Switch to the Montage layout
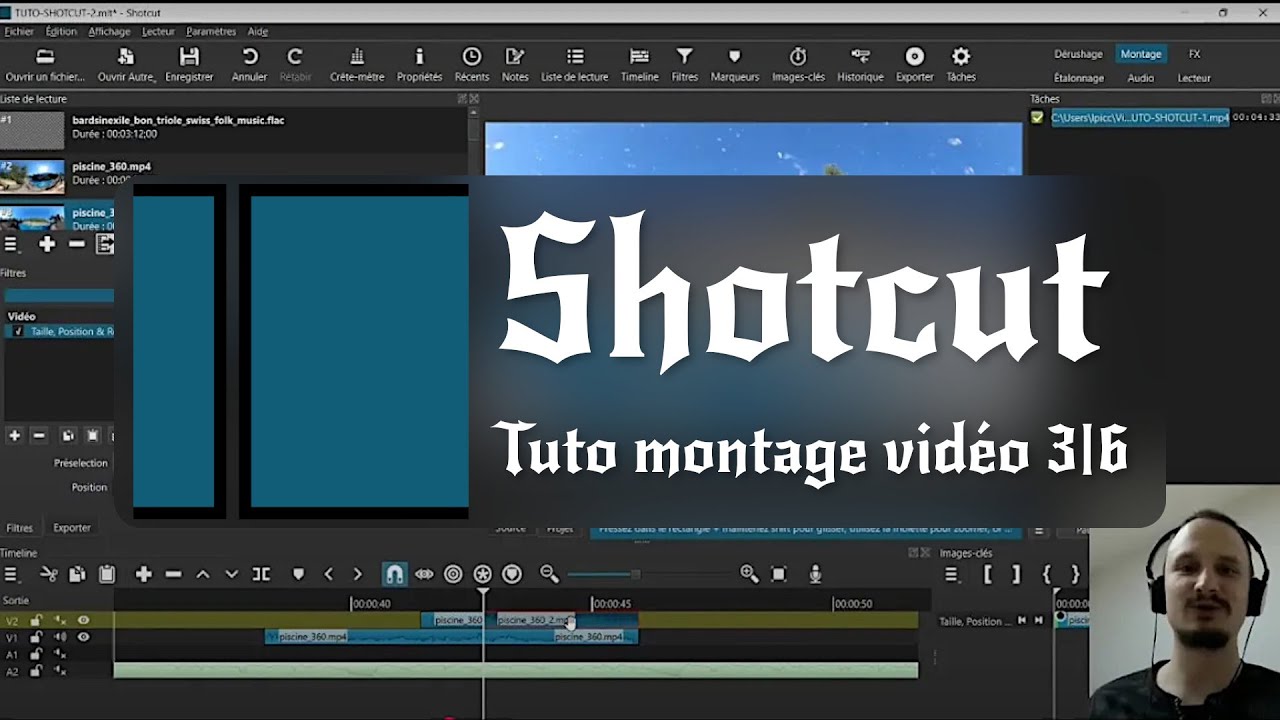 [1140, 54]
